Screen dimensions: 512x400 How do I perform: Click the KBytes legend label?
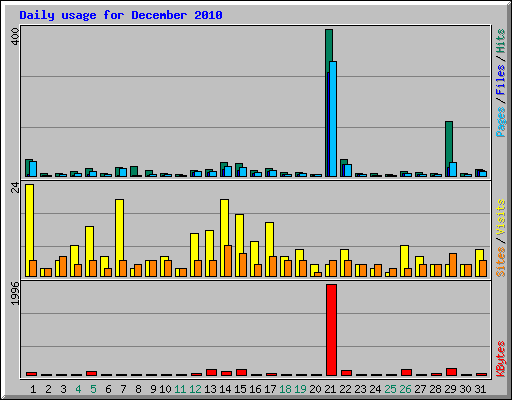[x=500, y=359]
